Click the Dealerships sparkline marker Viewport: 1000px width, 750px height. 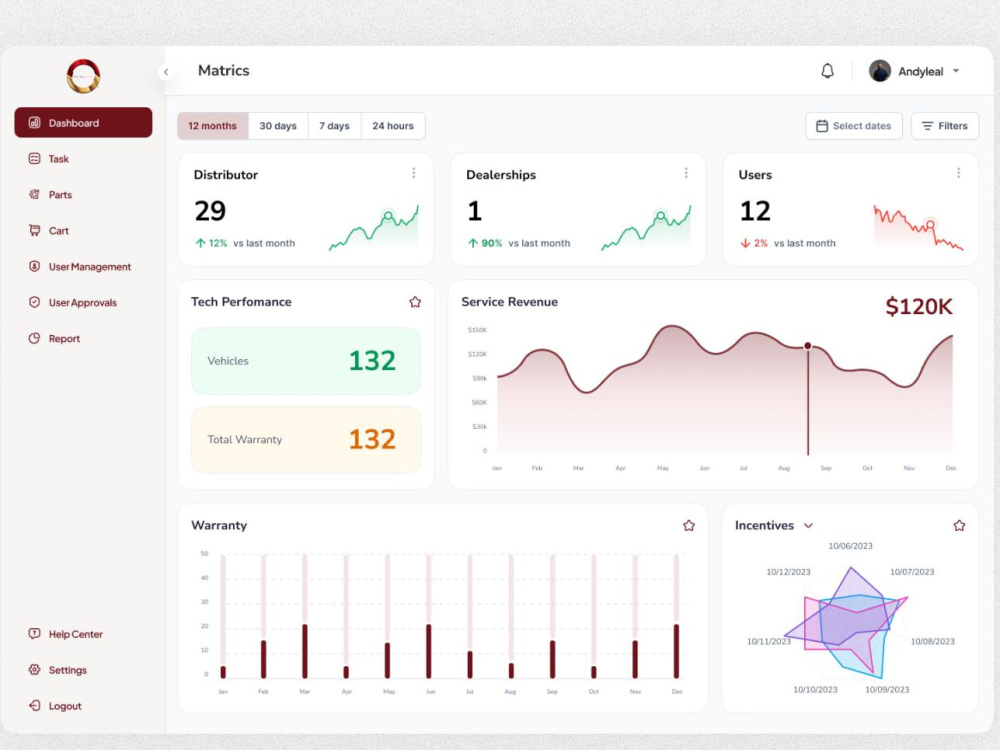661,216
